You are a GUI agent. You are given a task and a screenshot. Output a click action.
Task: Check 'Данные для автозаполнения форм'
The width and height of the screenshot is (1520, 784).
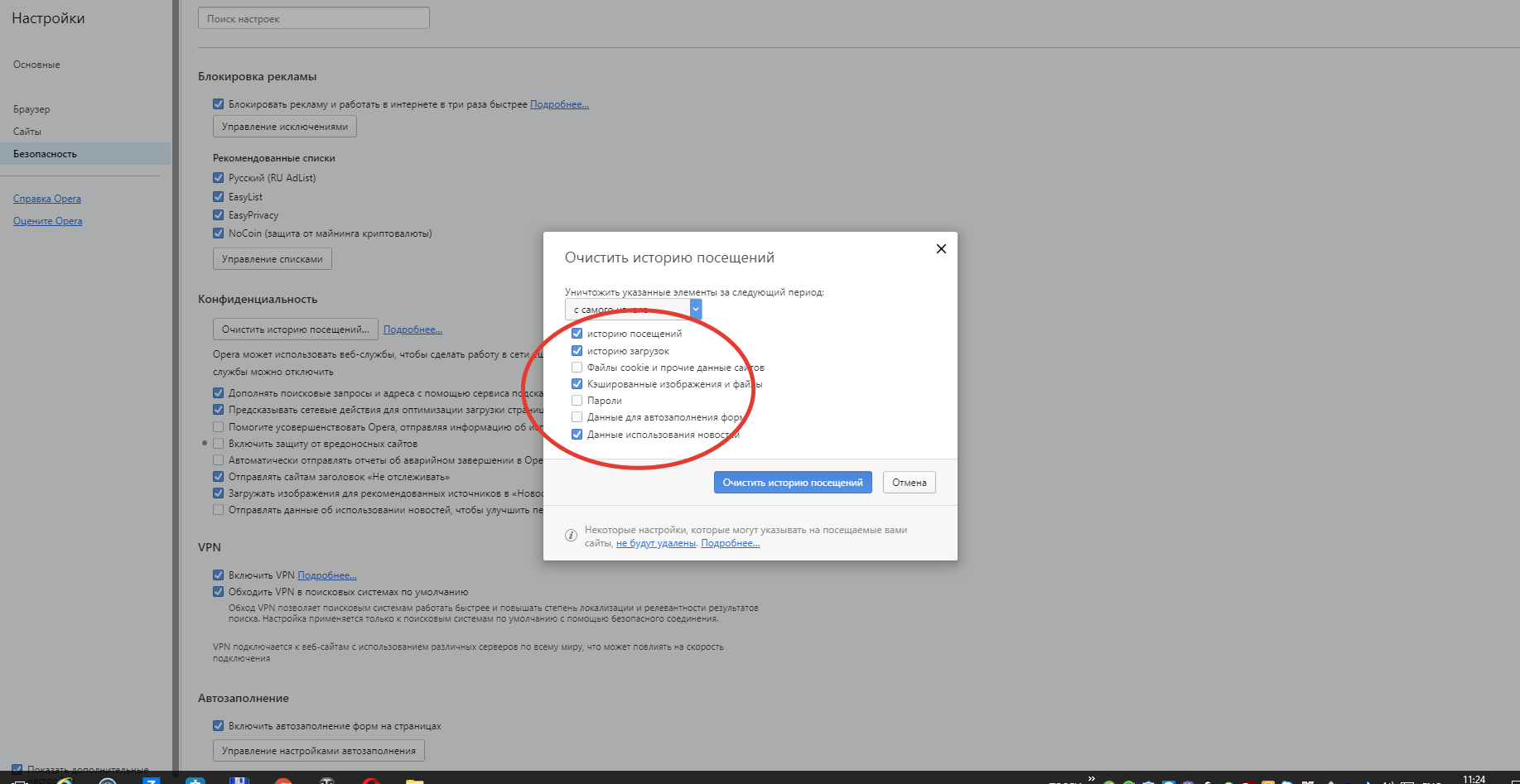(577, 417)
